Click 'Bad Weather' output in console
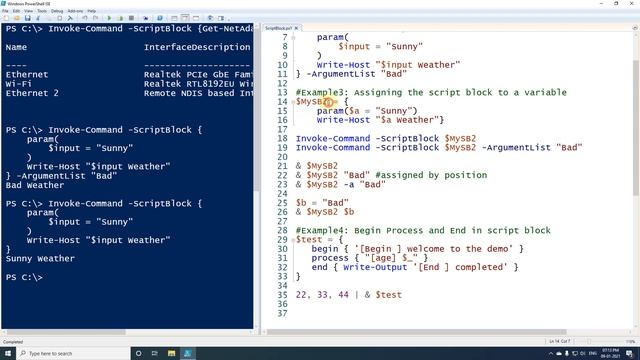Image resolution: width=640 pixels, height=360 pixels. (x=35, y=185)
